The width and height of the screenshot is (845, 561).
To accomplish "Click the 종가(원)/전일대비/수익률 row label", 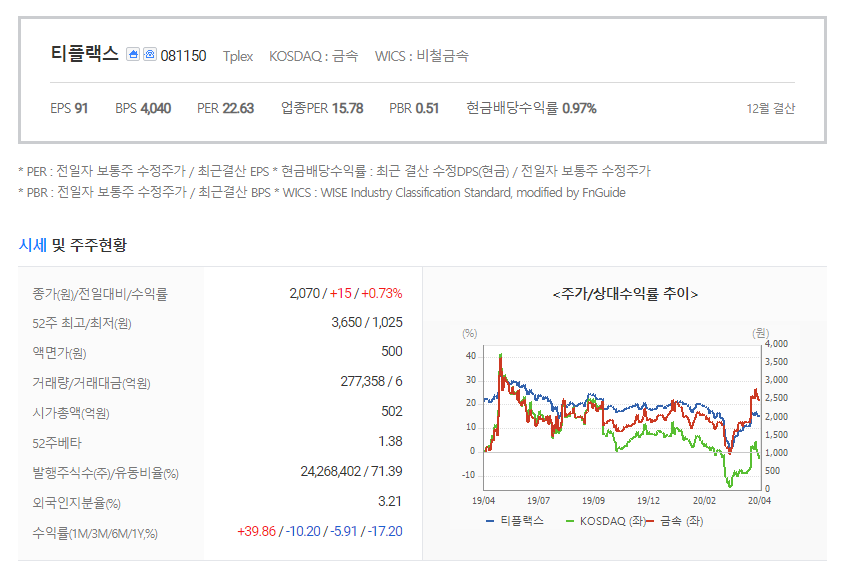I will (x=100, y=294).
